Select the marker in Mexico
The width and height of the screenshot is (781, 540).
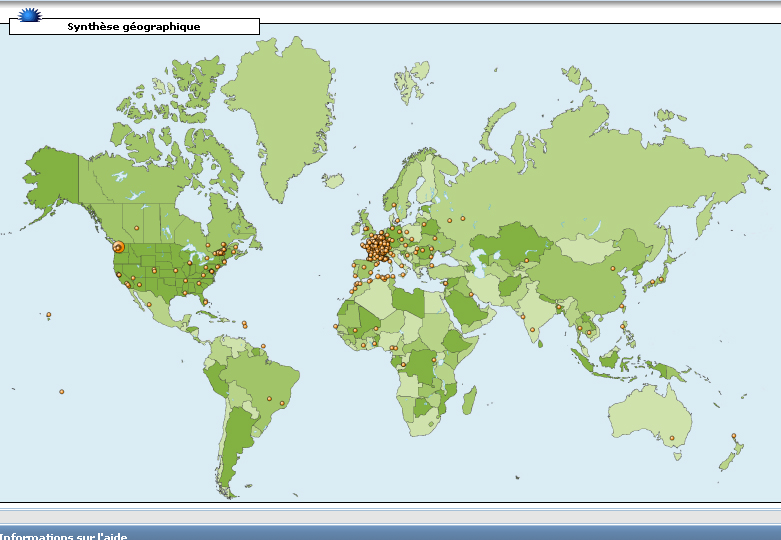(149, 305)
